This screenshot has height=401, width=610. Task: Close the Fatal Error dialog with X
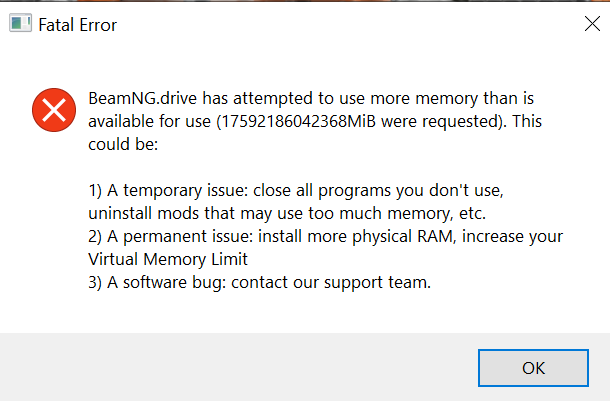click(592, 24)
